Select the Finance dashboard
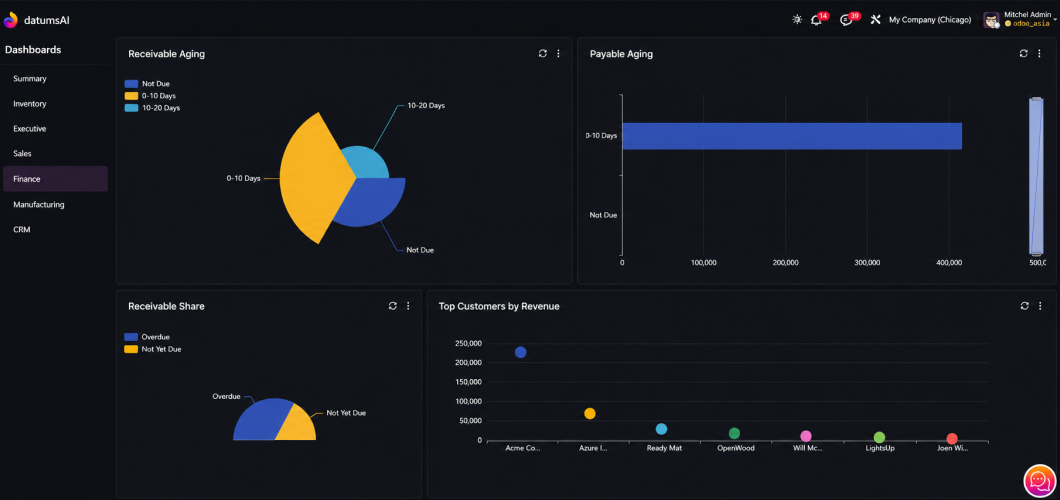Screen dimensions: 1060x500 pos(55,179)
